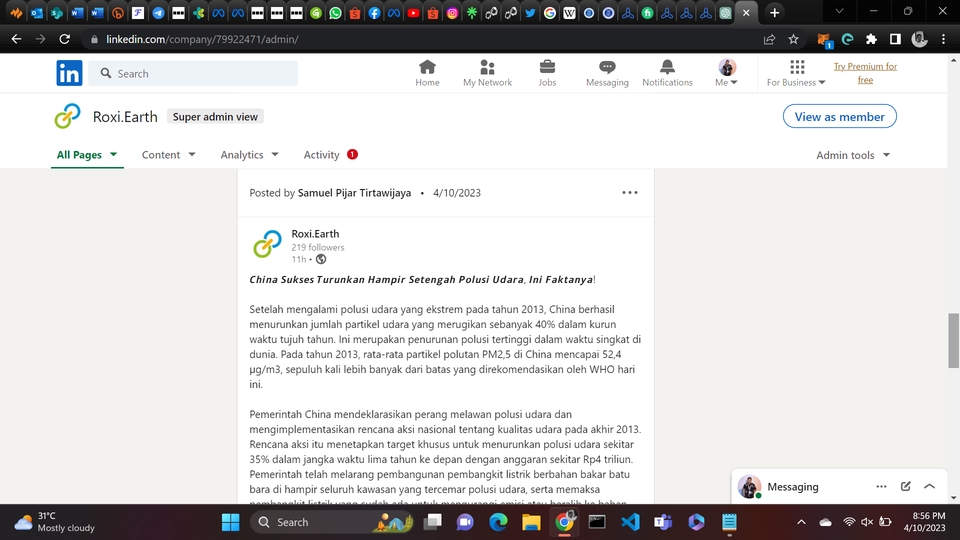Expand the All Pages dropdown
This screenshot has height=540, width=960.
coord(87,155)
